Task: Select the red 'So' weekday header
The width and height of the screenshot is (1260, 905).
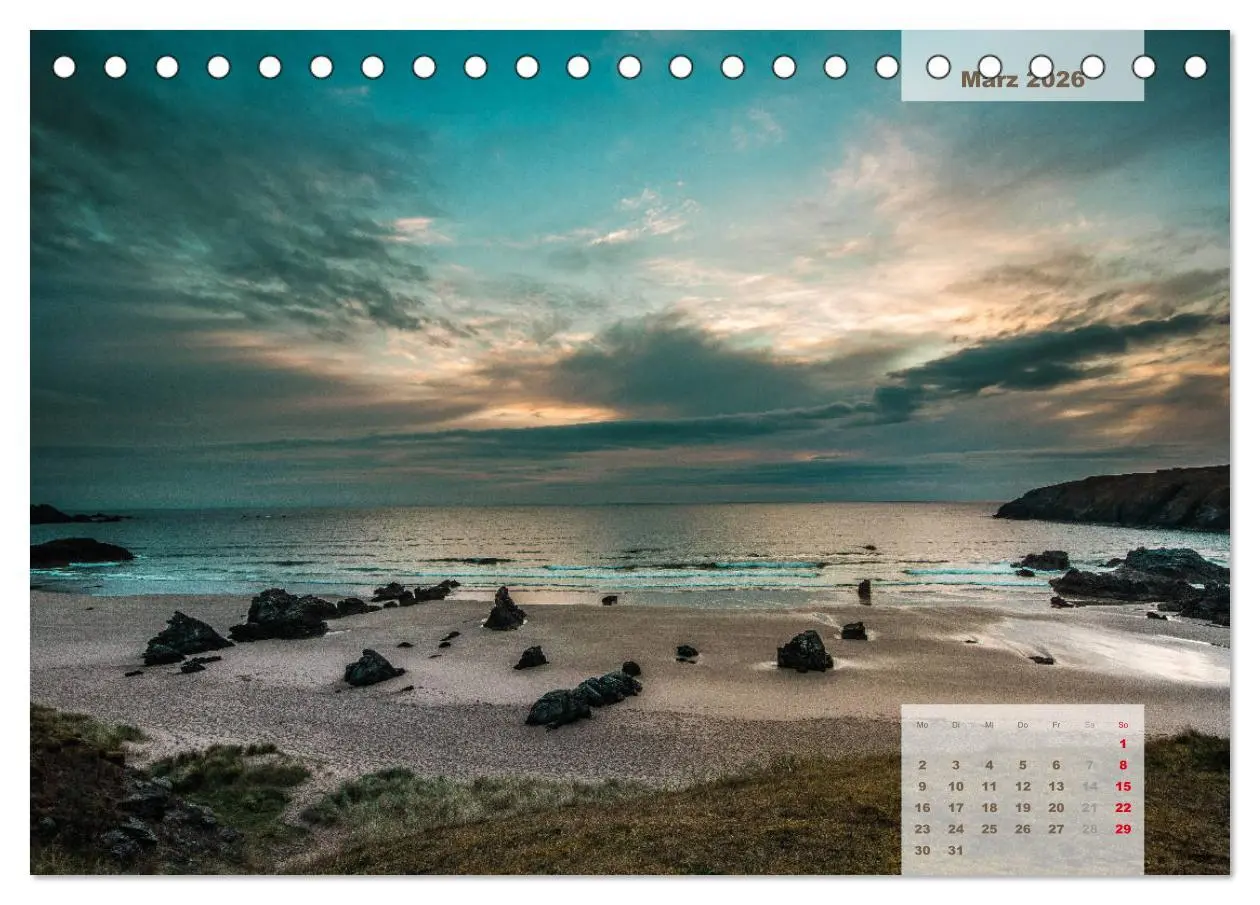Action: coord(1123,725)
